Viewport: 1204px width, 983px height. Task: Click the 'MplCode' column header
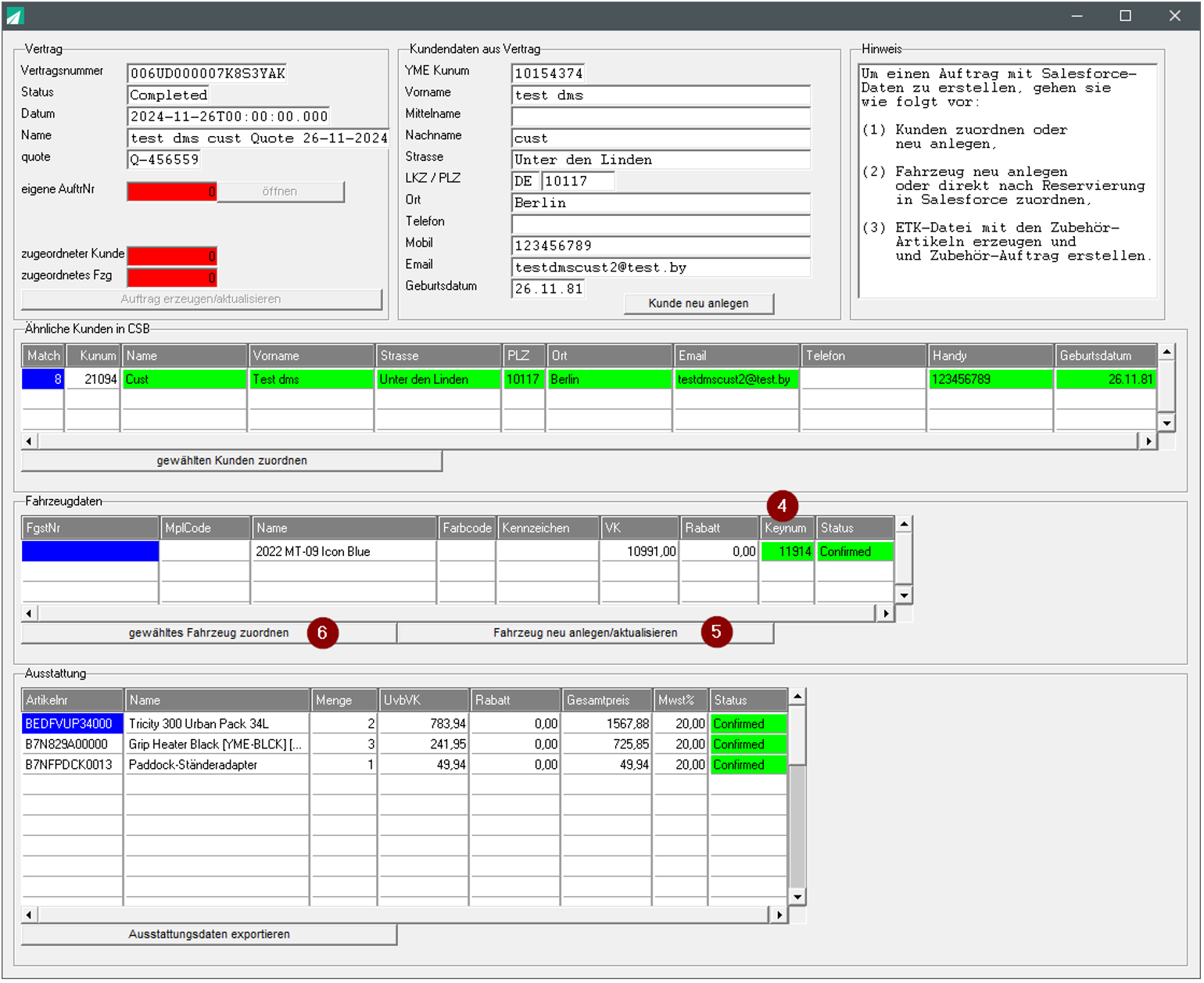pyautogui.click(x=206, y=528)
